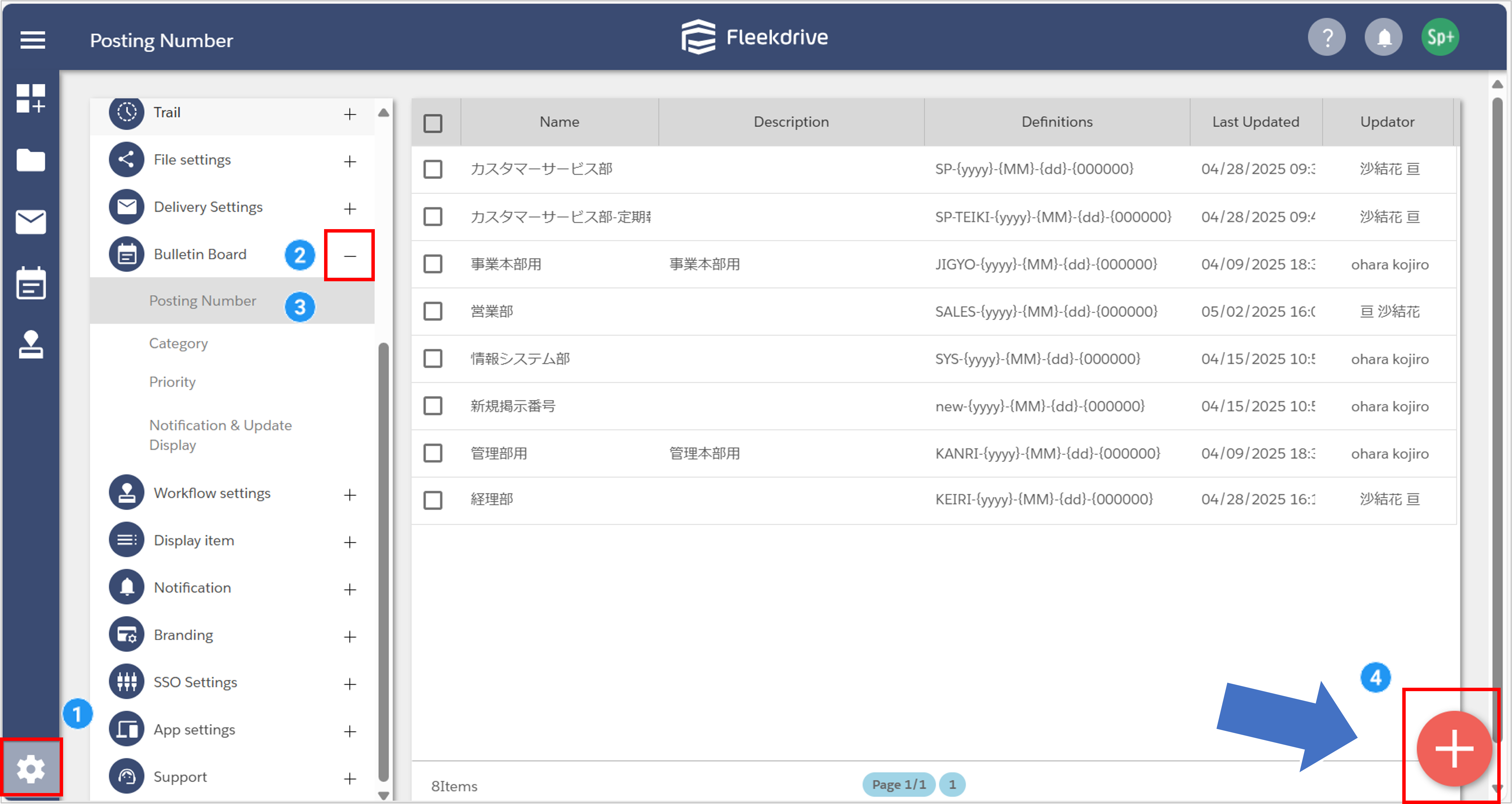The width and height of the screenshot is (1512, 804).
Task: Expand the Workflow settings section
Action: tap(350, 495)
